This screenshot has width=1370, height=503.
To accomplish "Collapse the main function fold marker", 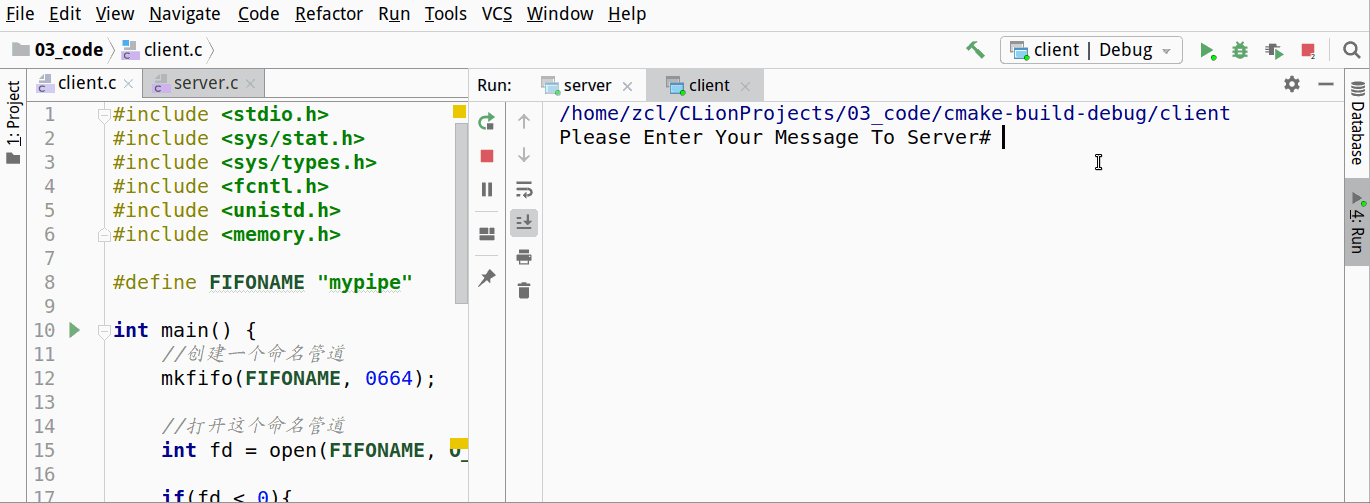I will point(103,331).
